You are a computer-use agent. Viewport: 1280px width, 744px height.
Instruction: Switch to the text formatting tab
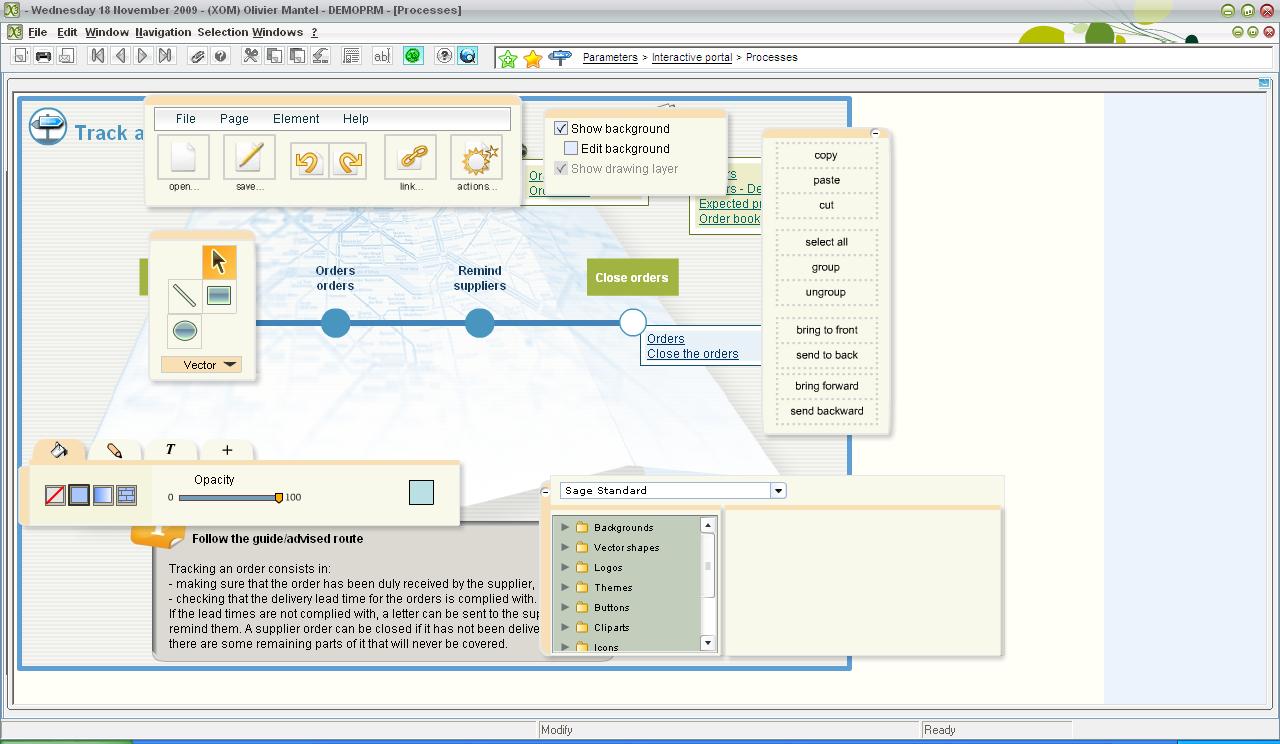170,450
